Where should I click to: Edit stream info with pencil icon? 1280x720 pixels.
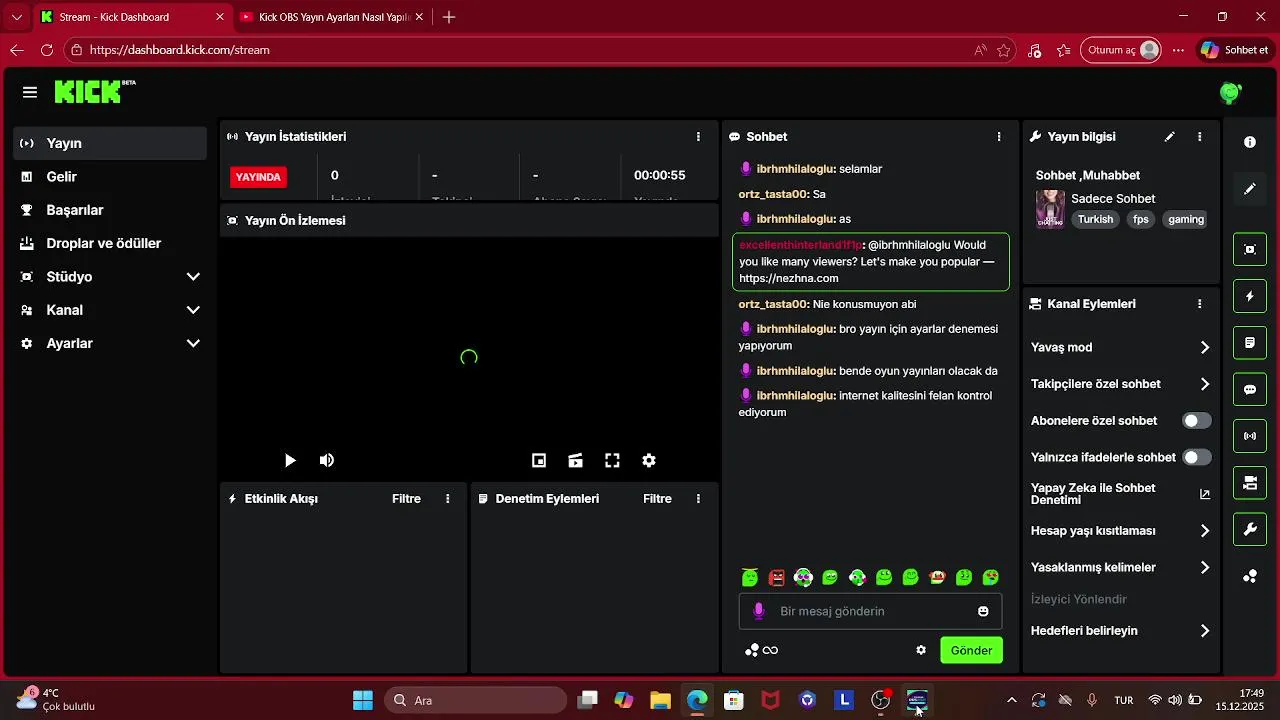point(1169,136)
